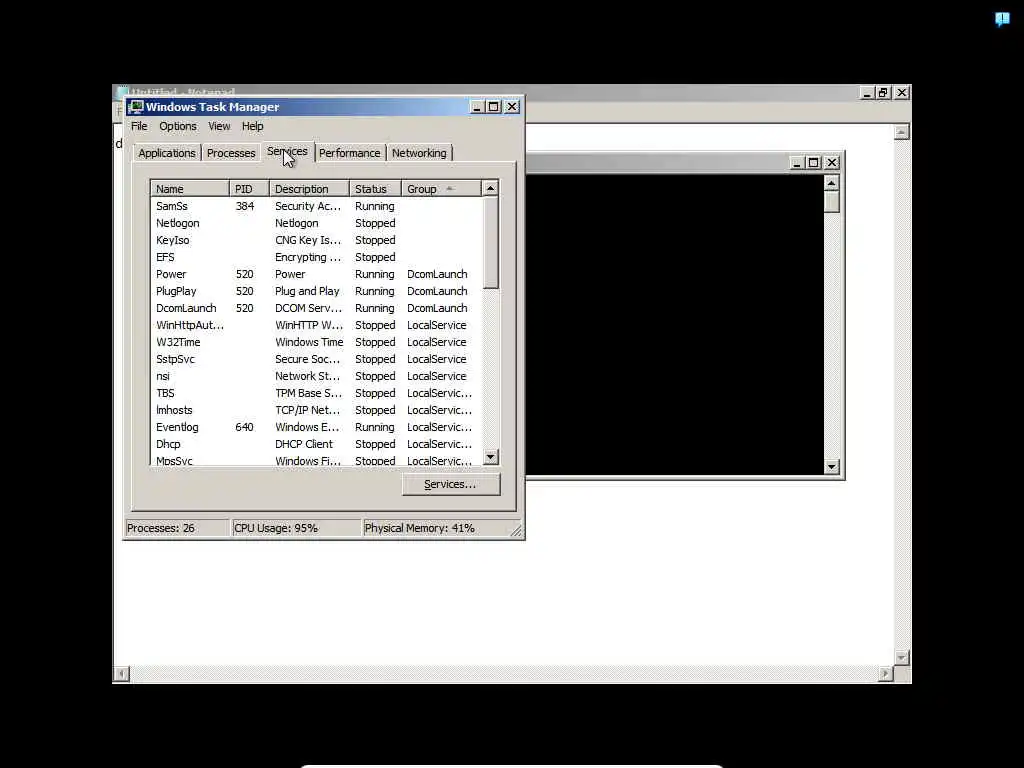Click Notepad vertical scroll up arrow

click(x=901, y=132)
